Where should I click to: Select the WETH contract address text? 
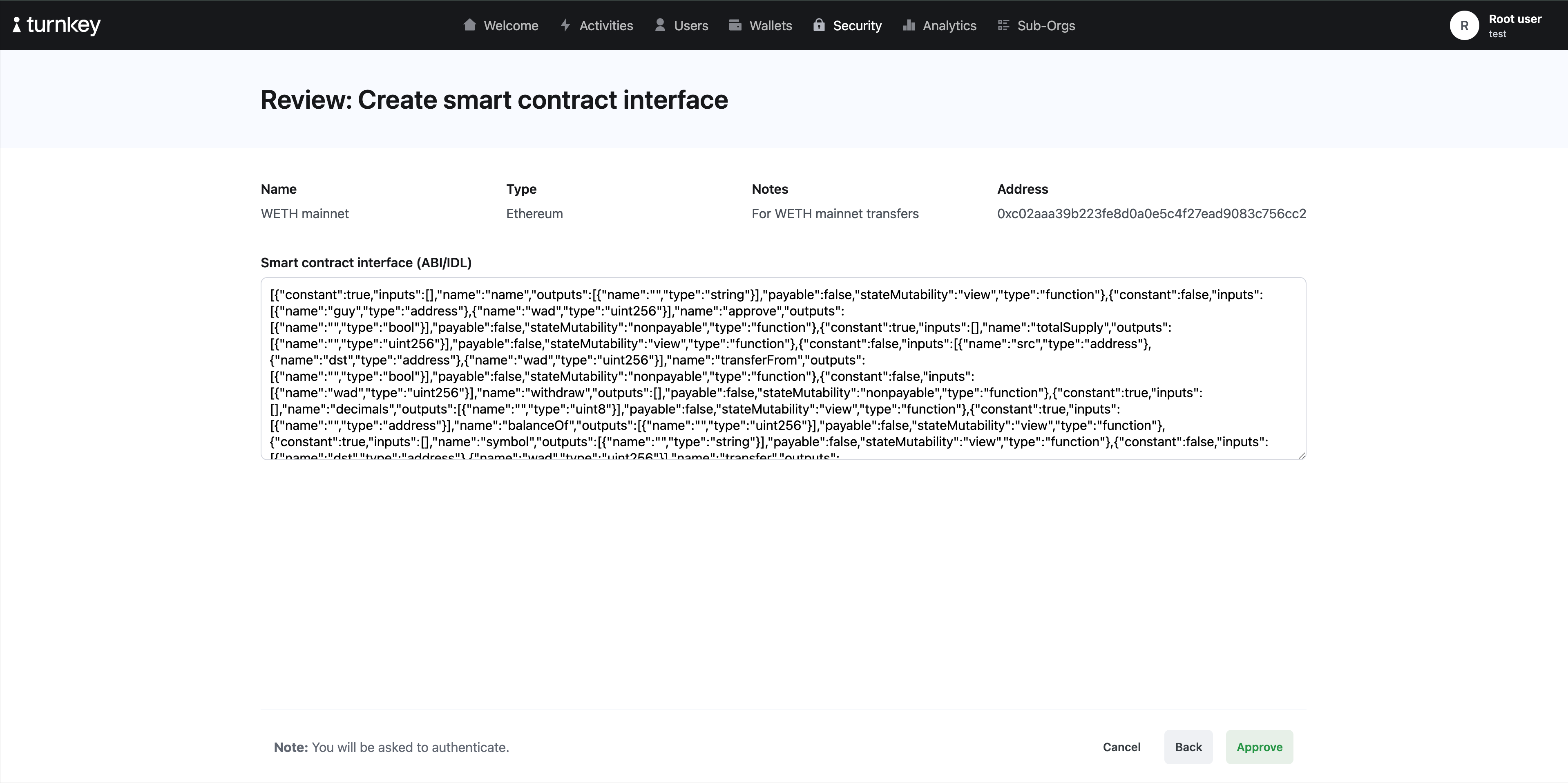1151,214
